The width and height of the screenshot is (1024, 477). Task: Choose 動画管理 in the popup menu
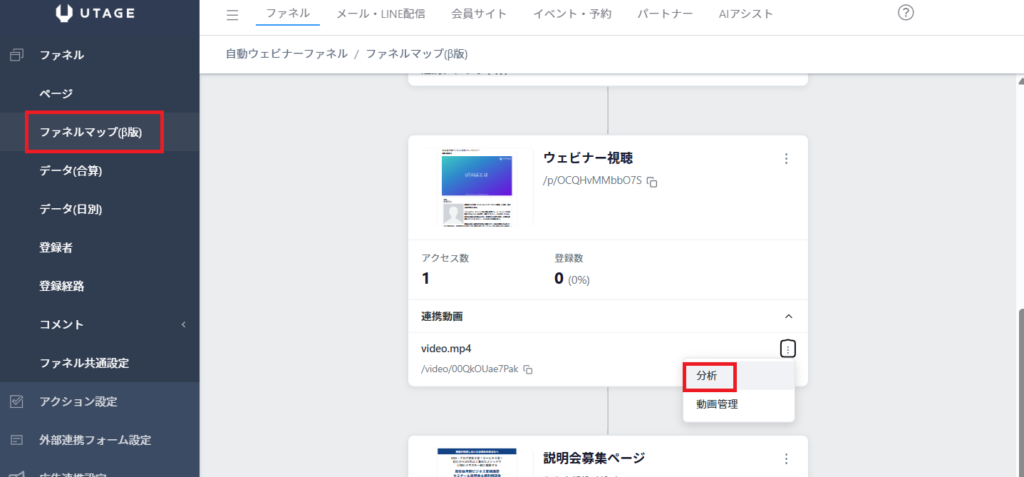(717, 404)
